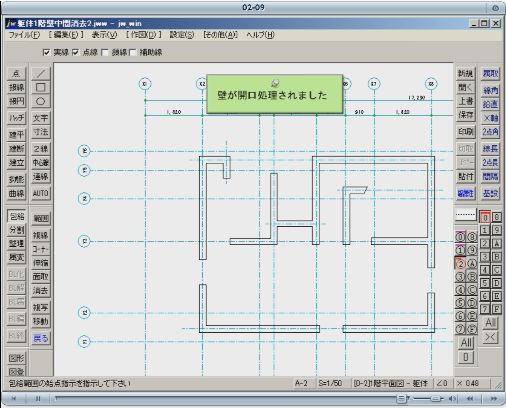Adjust the video seek bar slider thumb

coord(401,398)
